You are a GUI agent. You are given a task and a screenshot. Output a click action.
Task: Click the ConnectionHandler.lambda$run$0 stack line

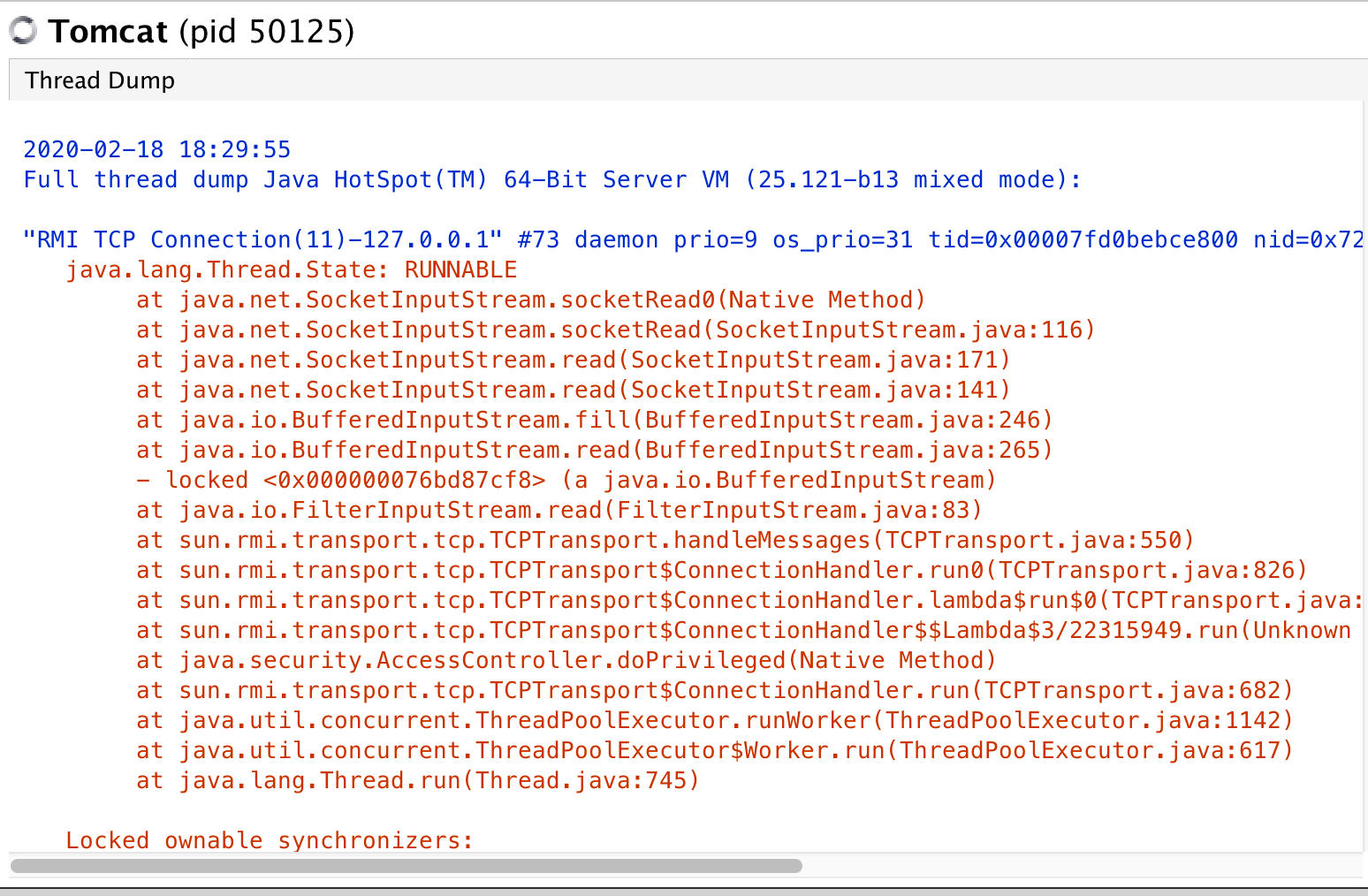[749, 600]
